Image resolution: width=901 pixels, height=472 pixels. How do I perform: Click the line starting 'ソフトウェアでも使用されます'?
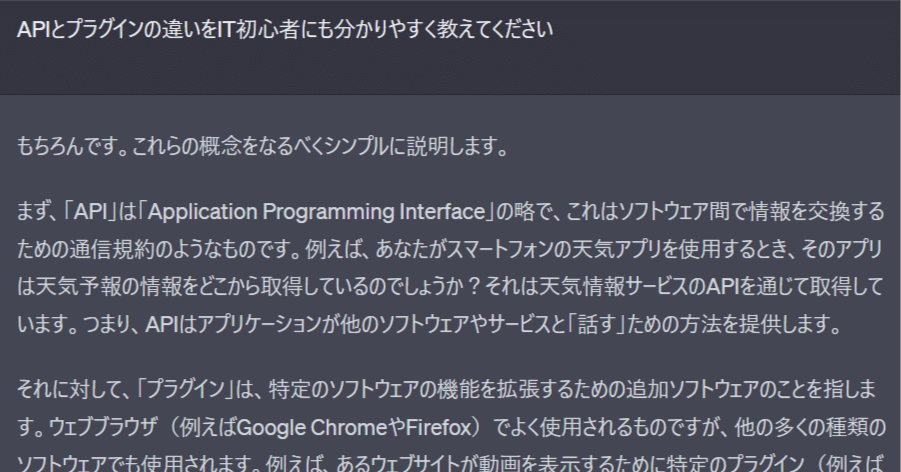[450, 463]
